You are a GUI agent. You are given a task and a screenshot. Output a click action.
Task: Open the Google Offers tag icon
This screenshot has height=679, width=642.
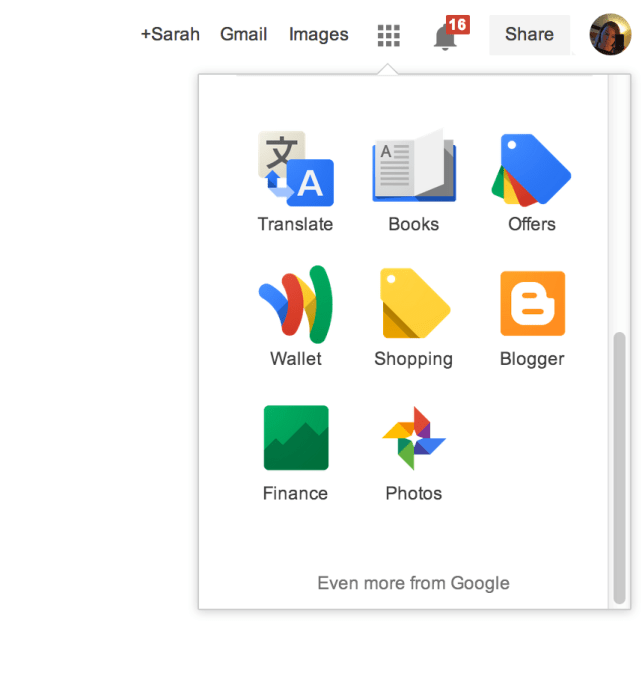point(531,169)
